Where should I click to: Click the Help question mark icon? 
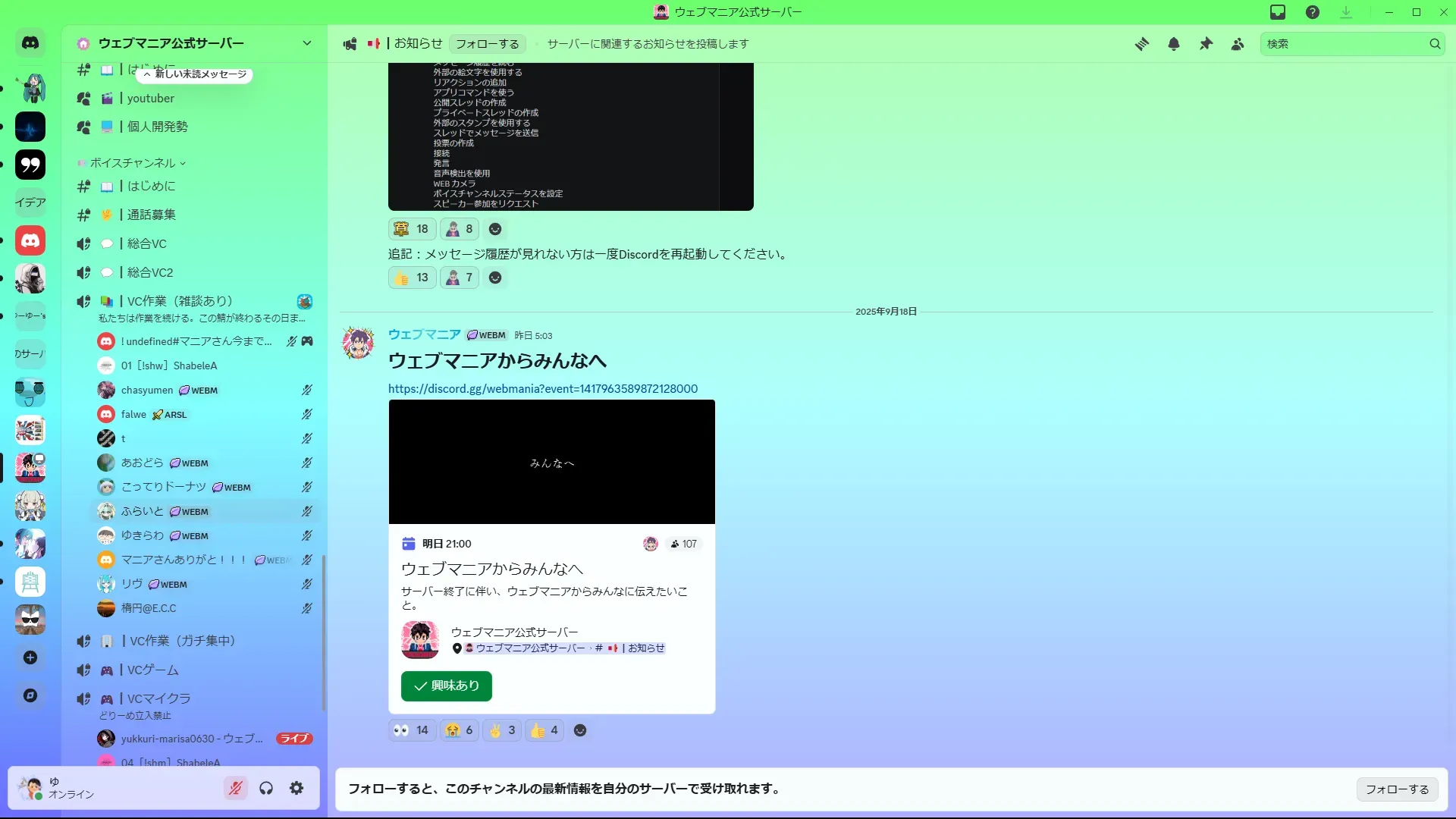point(1313,12)
